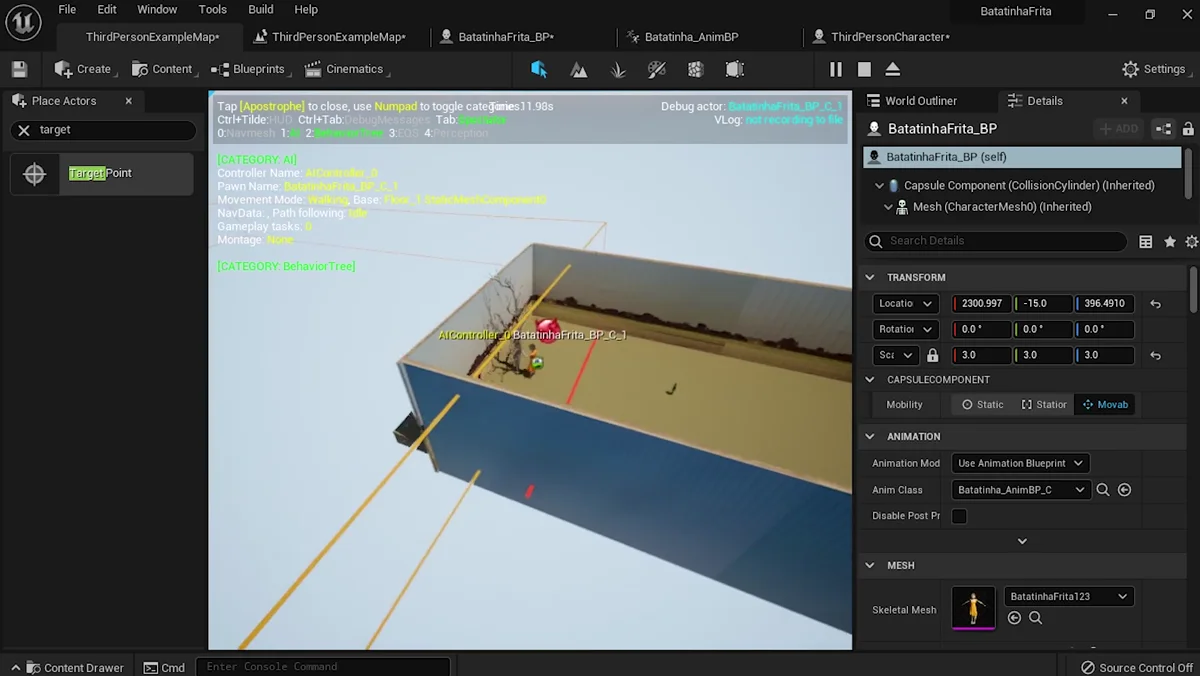Open the Build menu
The image size is (1200, 676).
click(x=261, y=10)
